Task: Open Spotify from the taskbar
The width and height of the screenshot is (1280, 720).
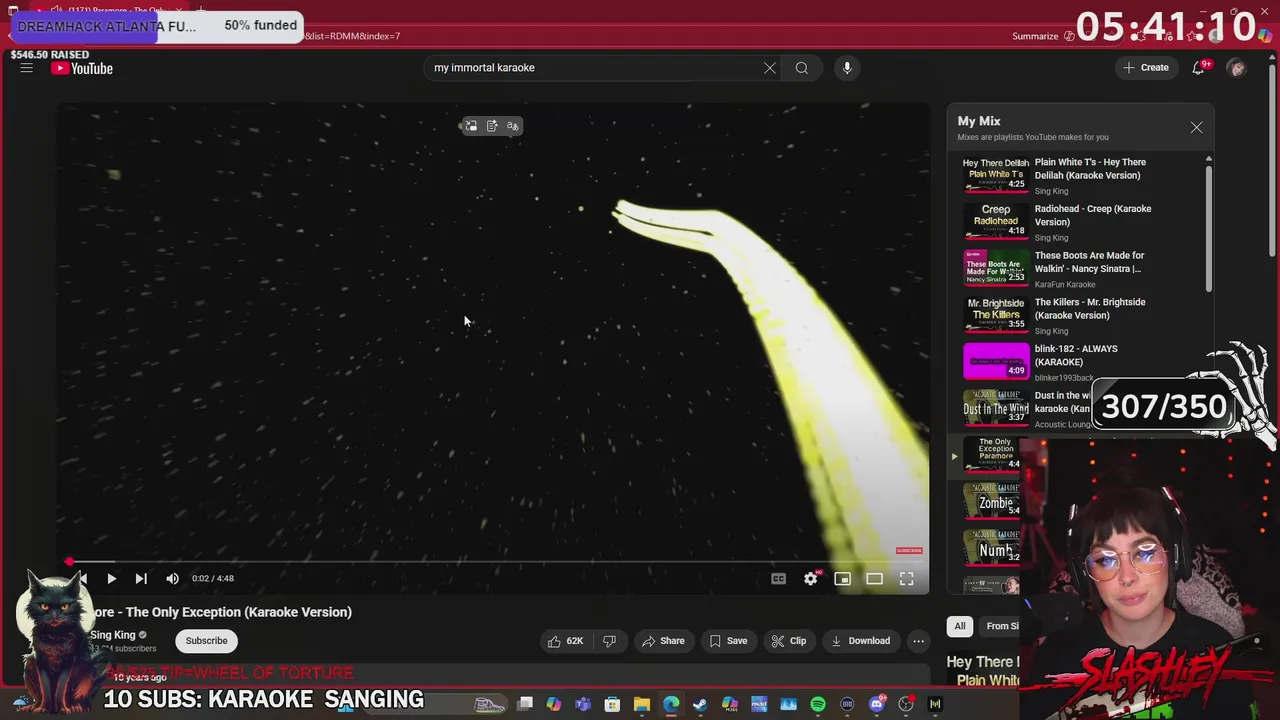Action: coord(818,704)
